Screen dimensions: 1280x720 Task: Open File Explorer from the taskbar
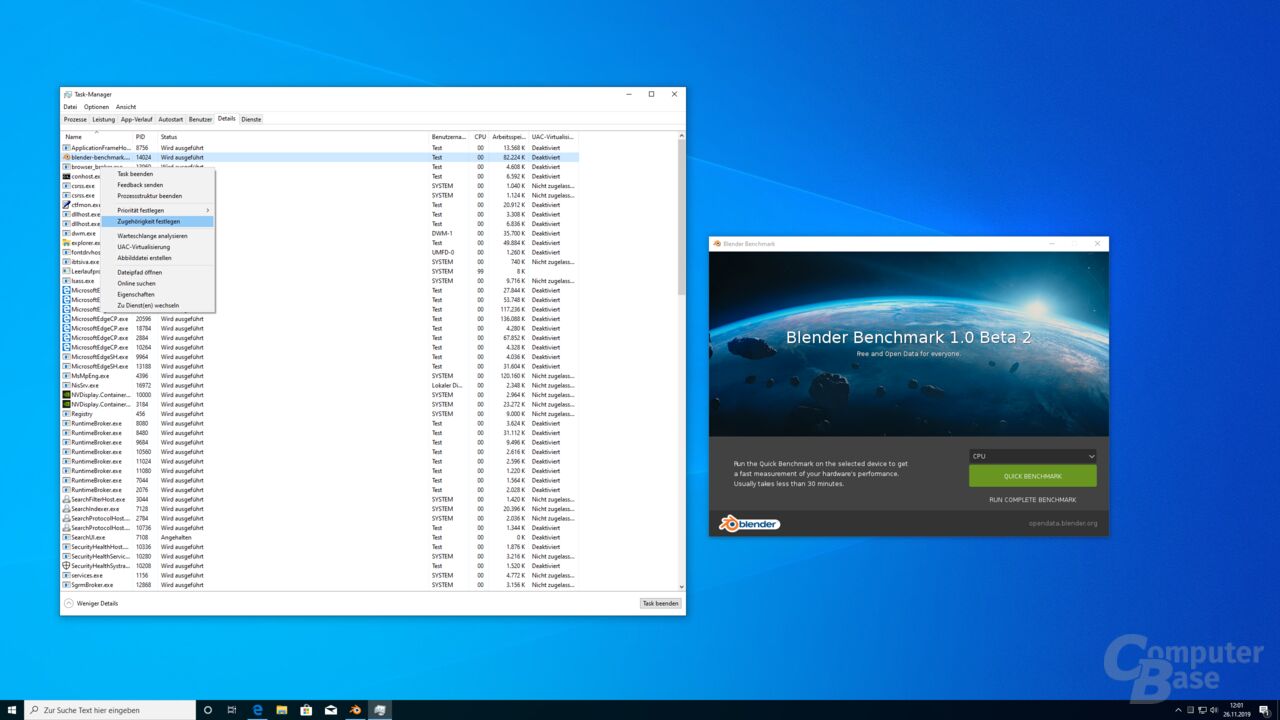pos(282,710)
